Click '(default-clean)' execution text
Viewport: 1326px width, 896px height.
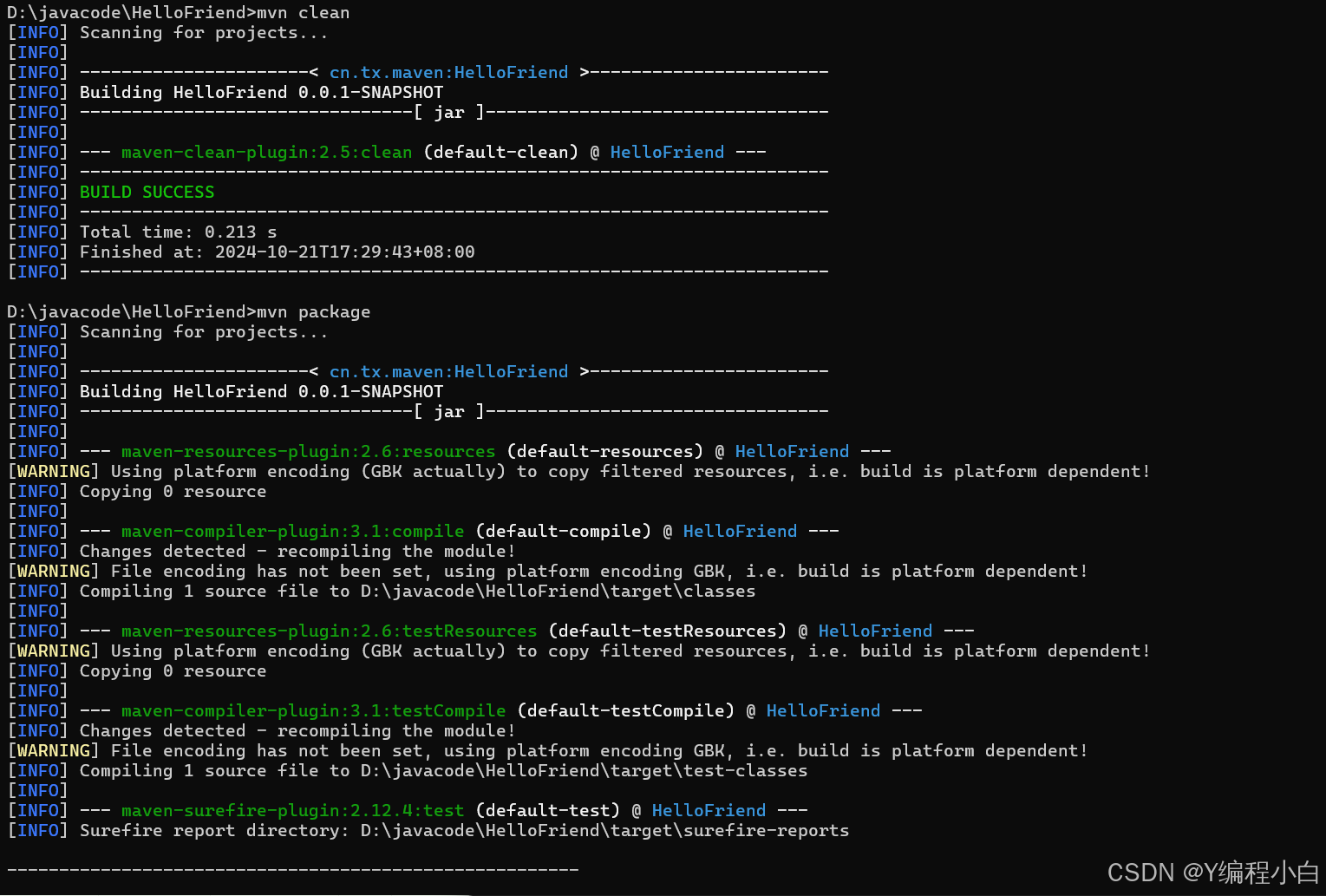tap(501, 153)
